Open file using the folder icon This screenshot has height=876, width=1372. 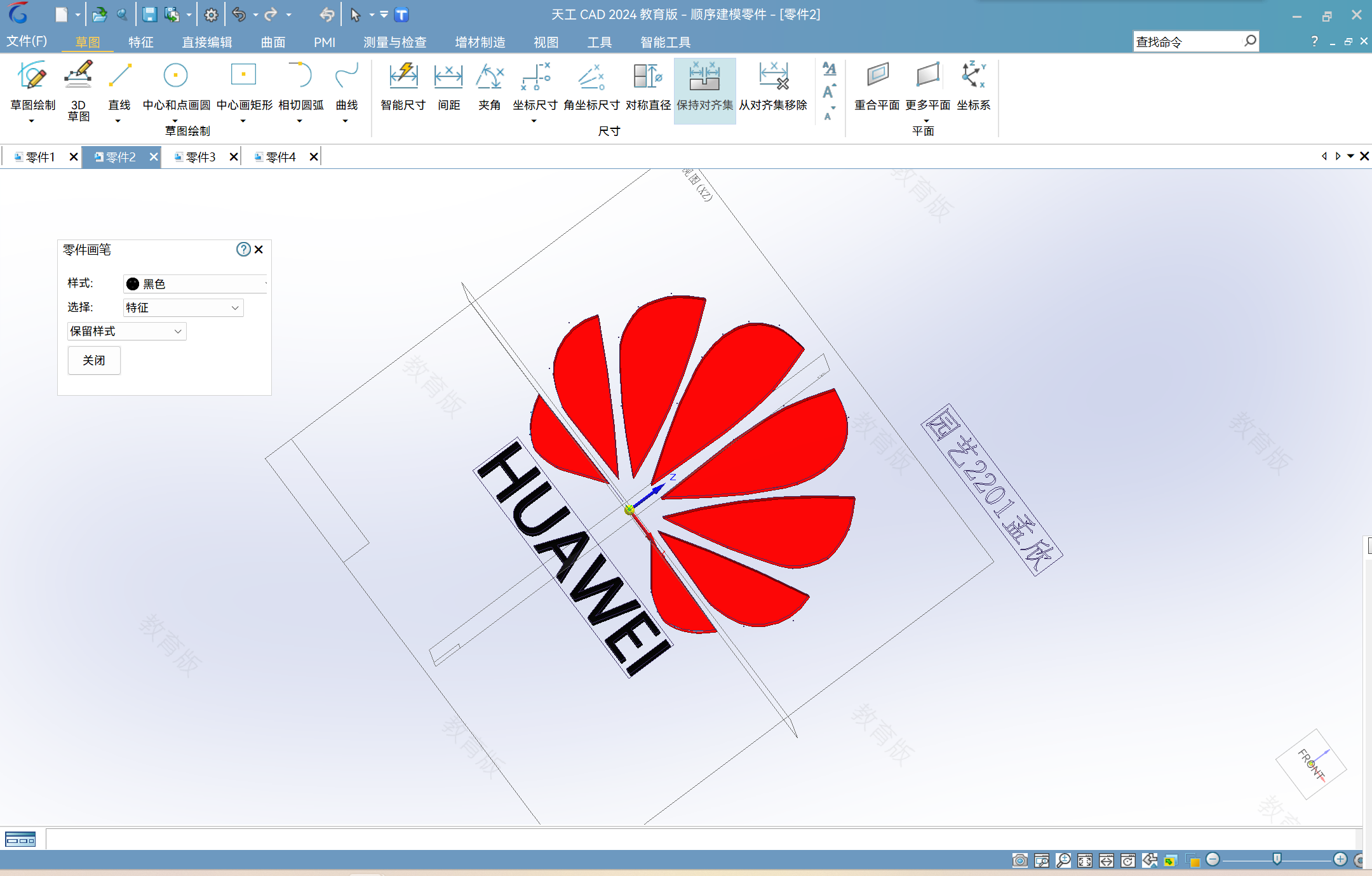[x=99, y=15]
